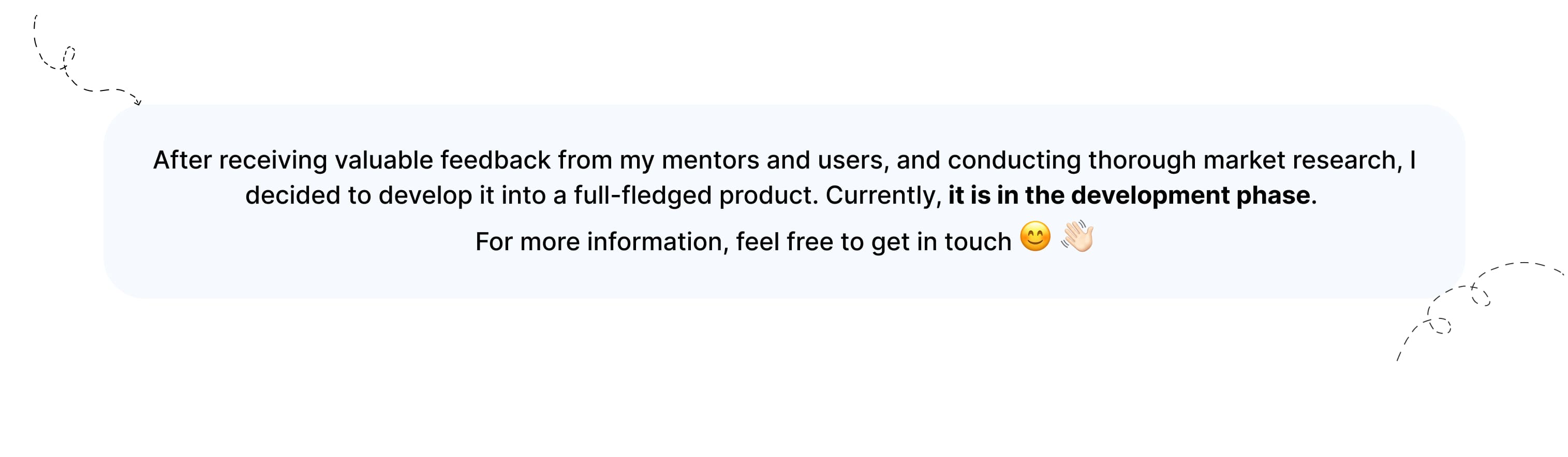Click the dashed arrowhead pointing at the card
Viewport: 1568px width, 457px height.
point(138,101)
